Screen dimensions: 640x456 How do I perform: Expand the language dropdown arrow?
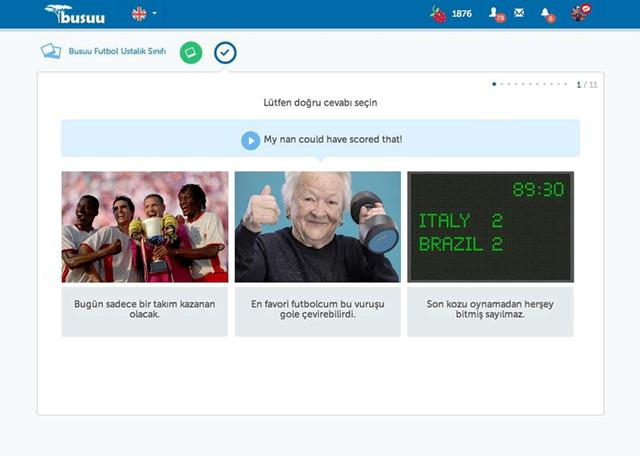(154, 13)
